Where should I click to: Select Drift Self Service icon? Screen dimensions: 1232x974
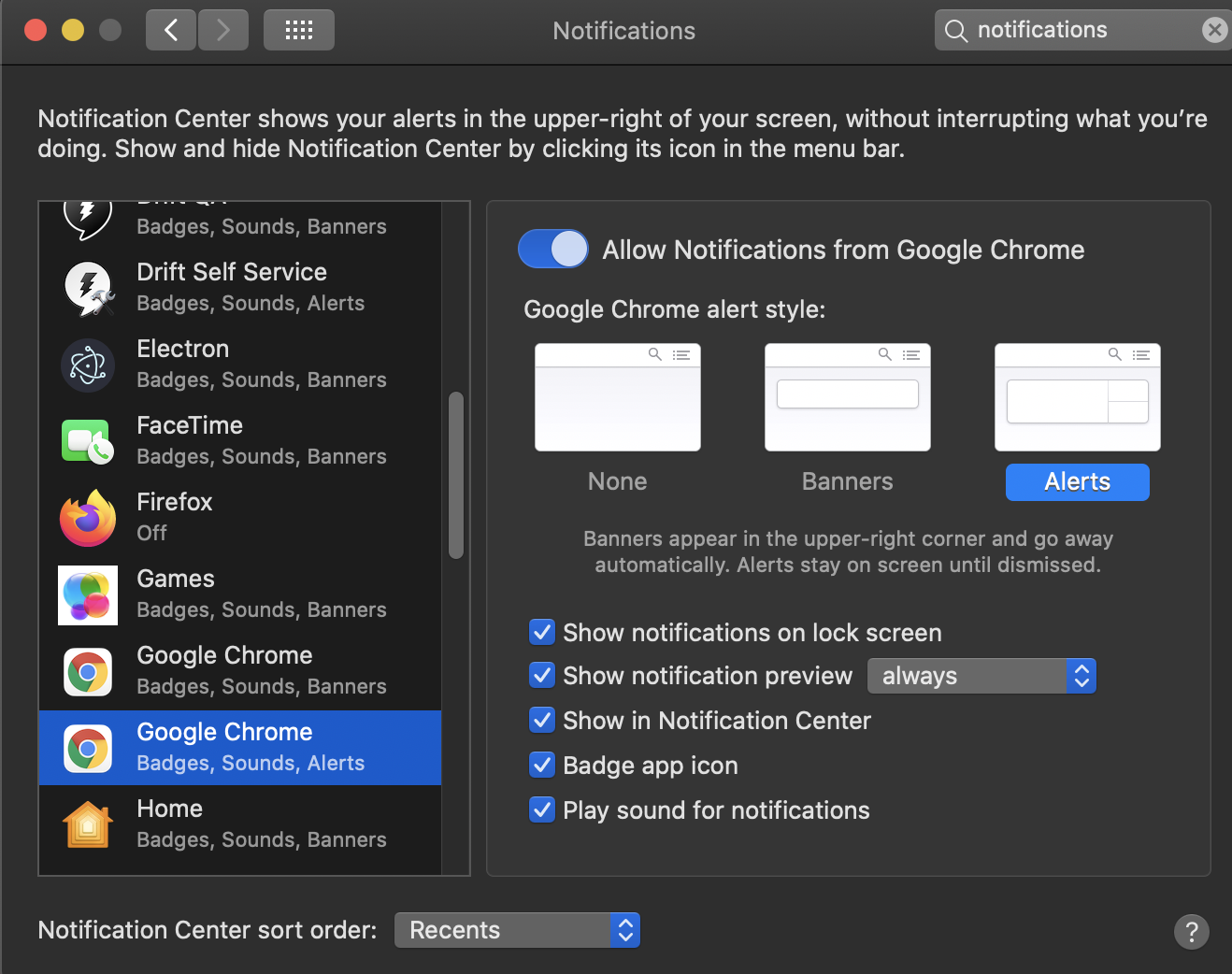tap(88, 288)
